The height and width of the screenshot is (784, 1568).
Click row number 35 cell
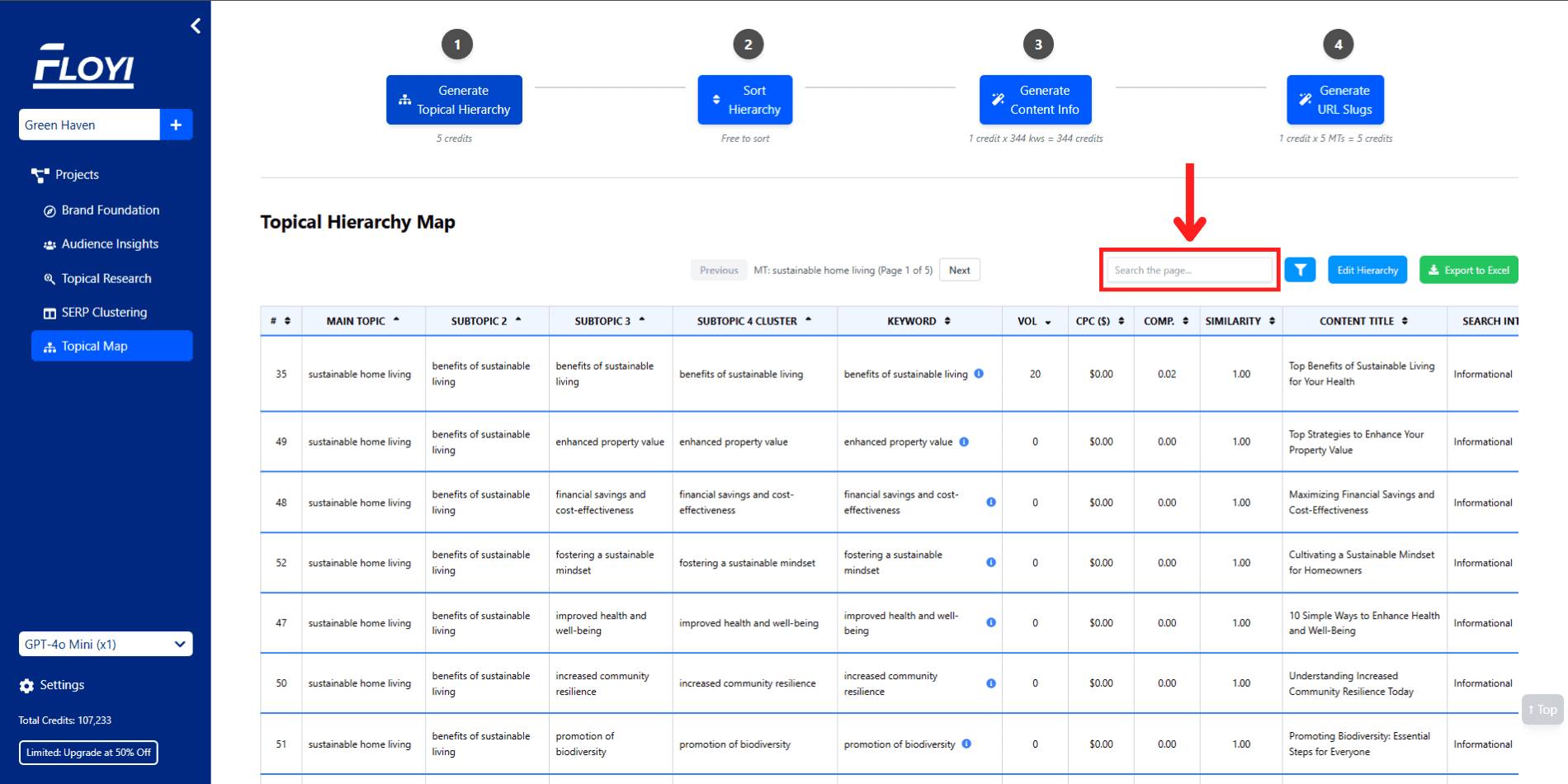[281, 374]
